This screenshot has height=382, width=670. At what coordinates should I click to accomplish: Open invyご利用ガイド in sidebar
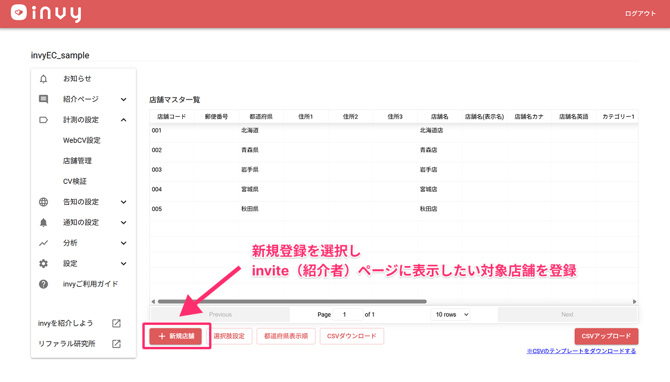90,284
